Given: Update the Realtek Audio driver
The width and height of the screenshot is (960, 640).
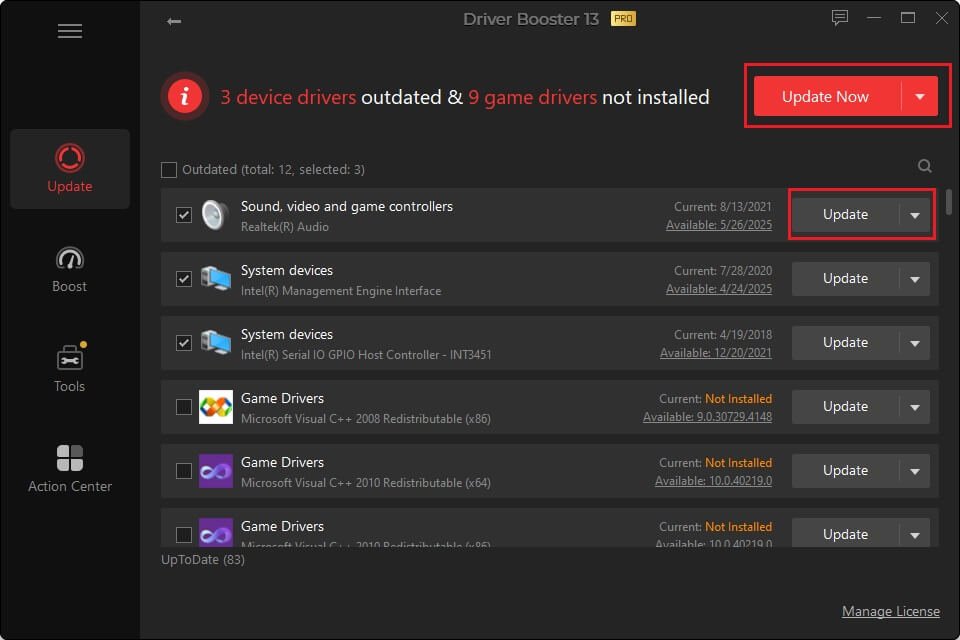Looking at the screenshot, I should pos(845,214).
